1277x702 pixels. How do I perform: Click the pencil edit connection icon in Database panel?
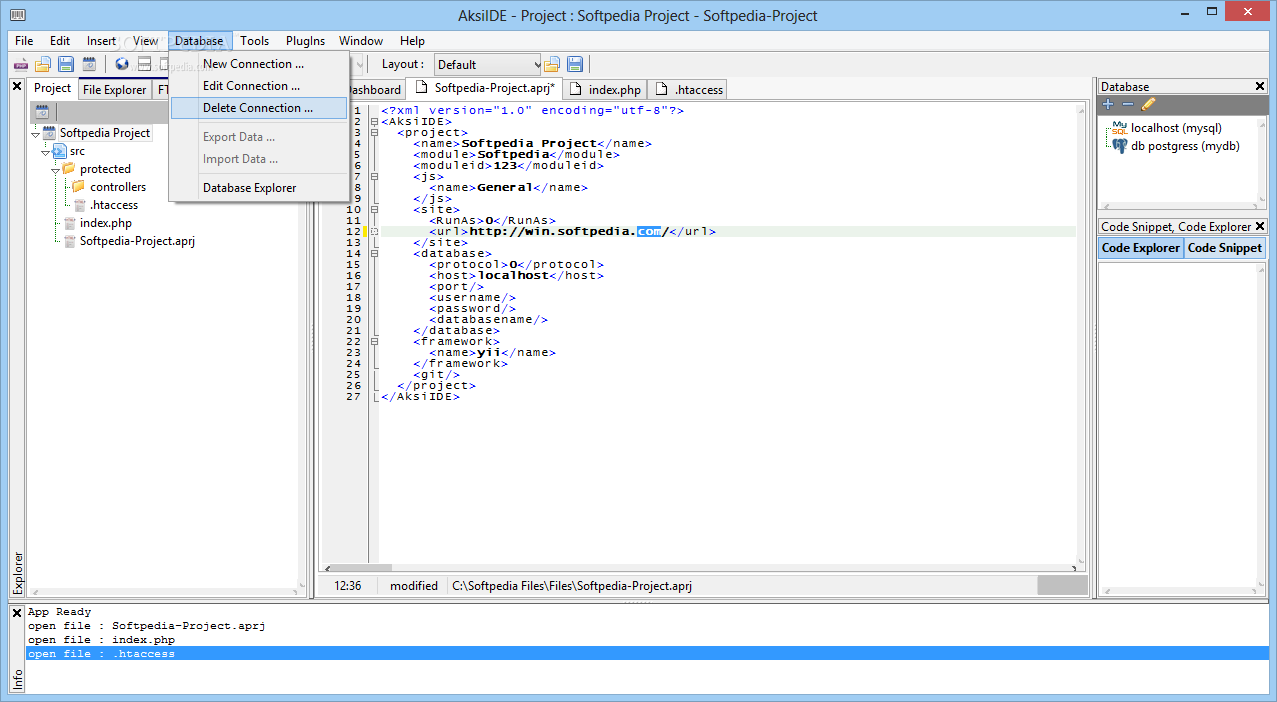[1148, 104]
